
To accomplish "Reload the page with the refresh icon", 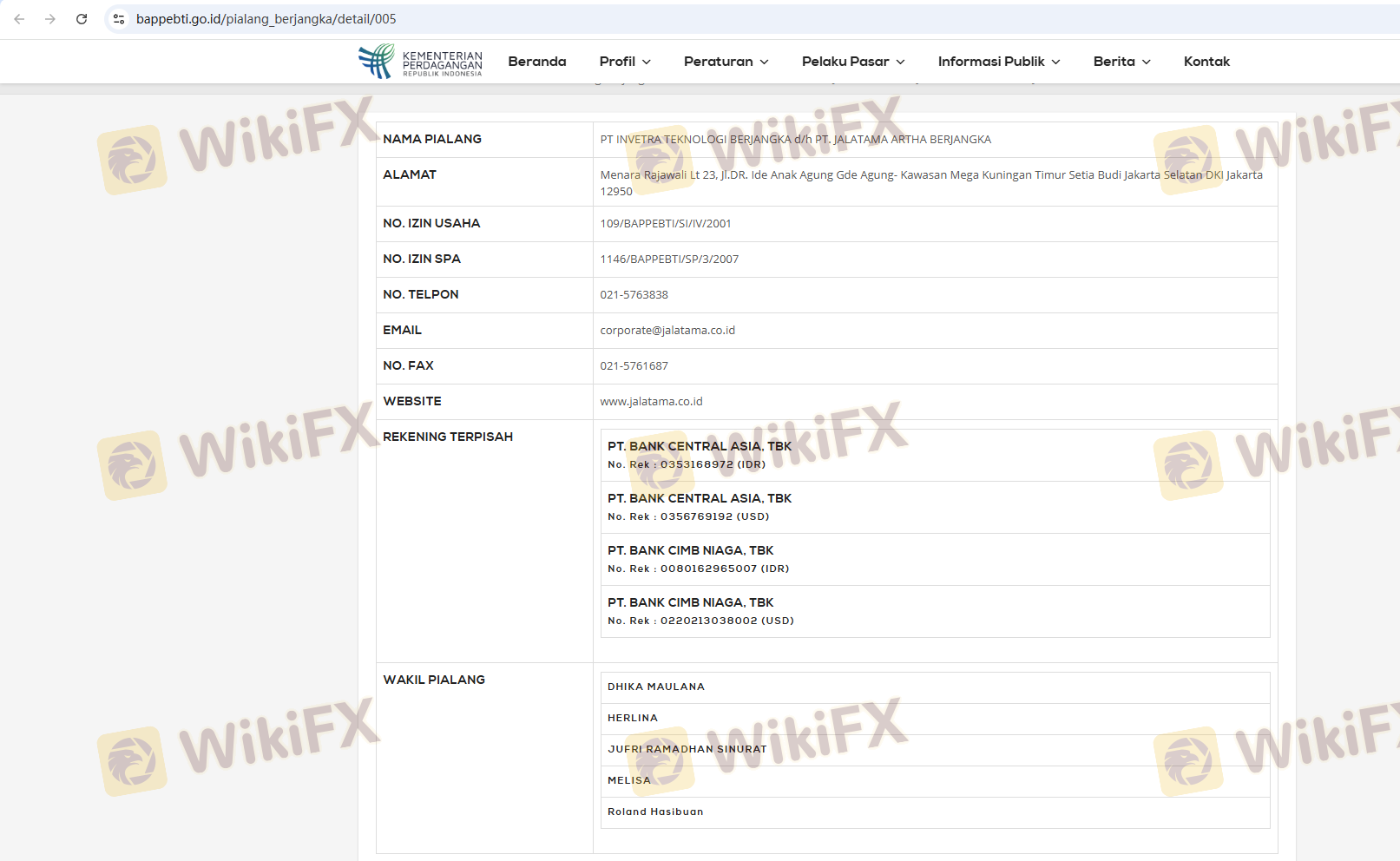I will [82, 19].
